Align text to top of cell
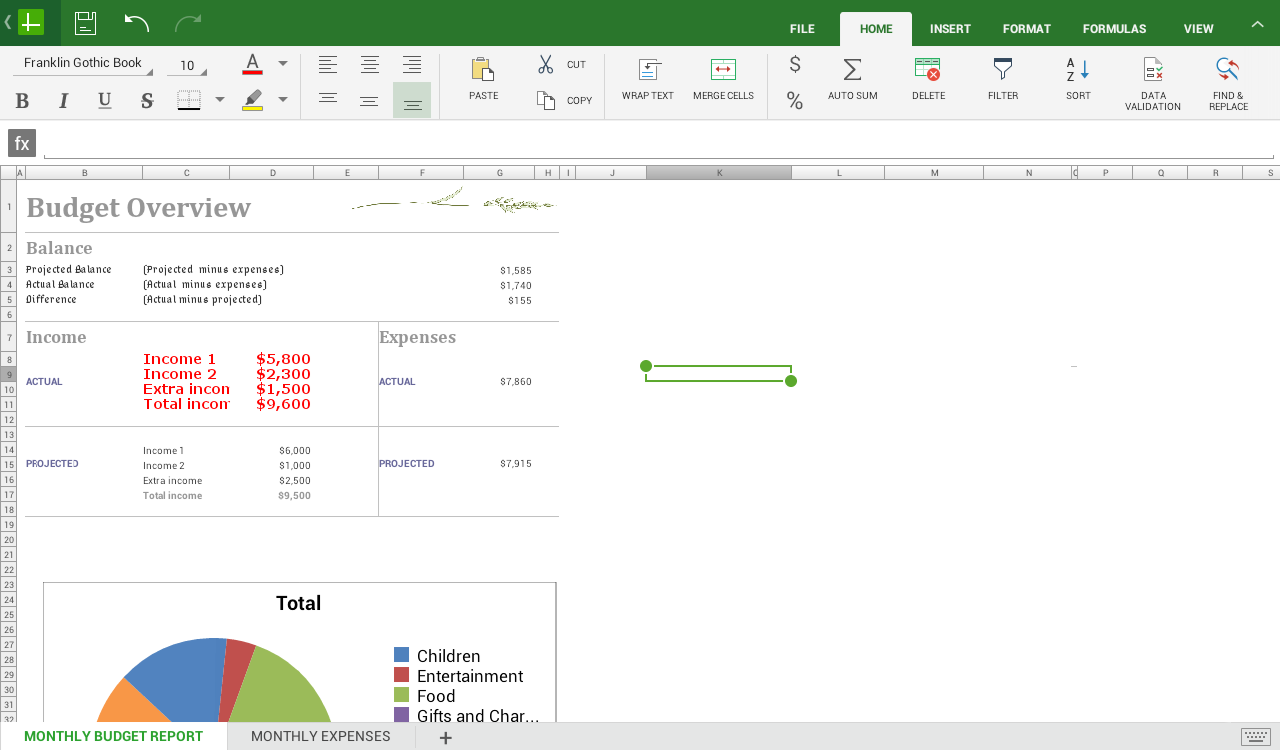The height and width of the screenshot is (750, 1280). [x=328, y=100]
